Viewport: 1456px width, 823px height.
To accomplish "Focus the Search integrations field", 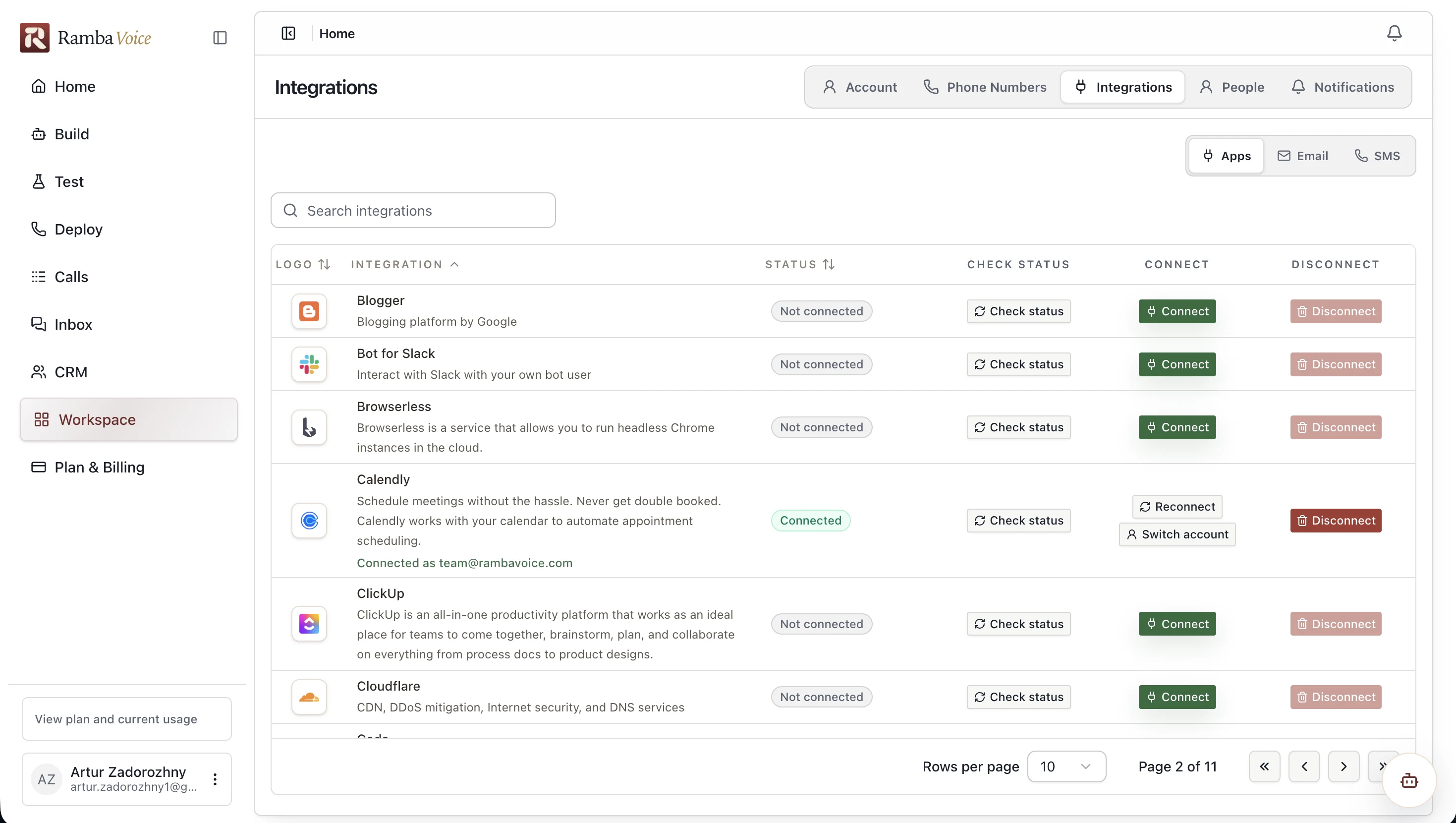I will pyautogui.click(x=413, y=210).
